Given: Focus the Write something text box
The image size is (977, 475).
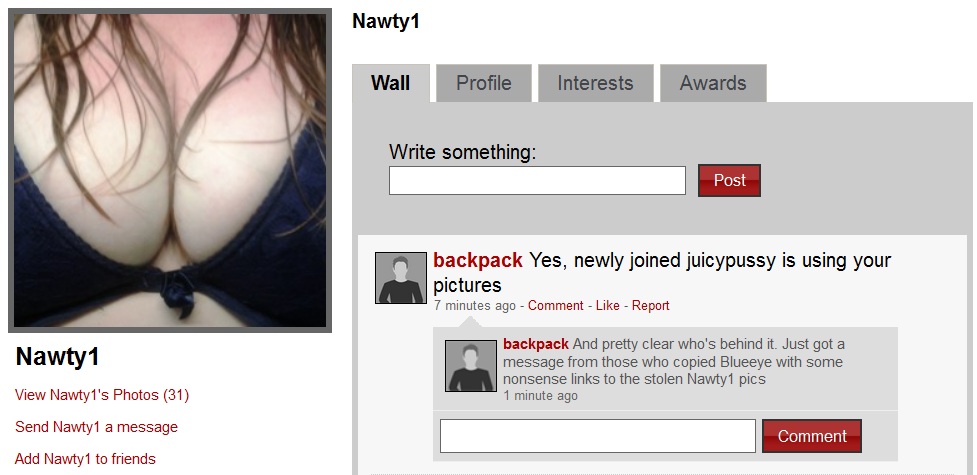Looking at the screenshot, I should [x=537, y=180].
